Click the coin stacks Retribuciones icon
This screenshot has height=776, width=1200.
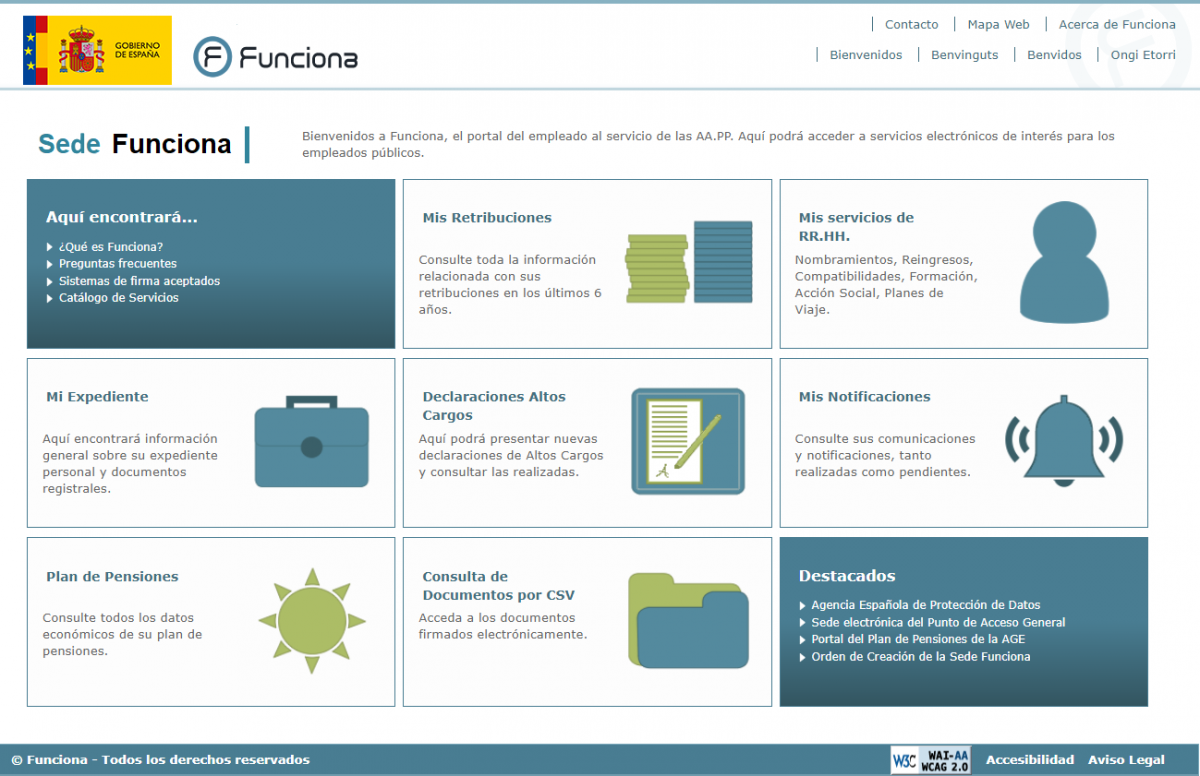(x=689, y=262)
